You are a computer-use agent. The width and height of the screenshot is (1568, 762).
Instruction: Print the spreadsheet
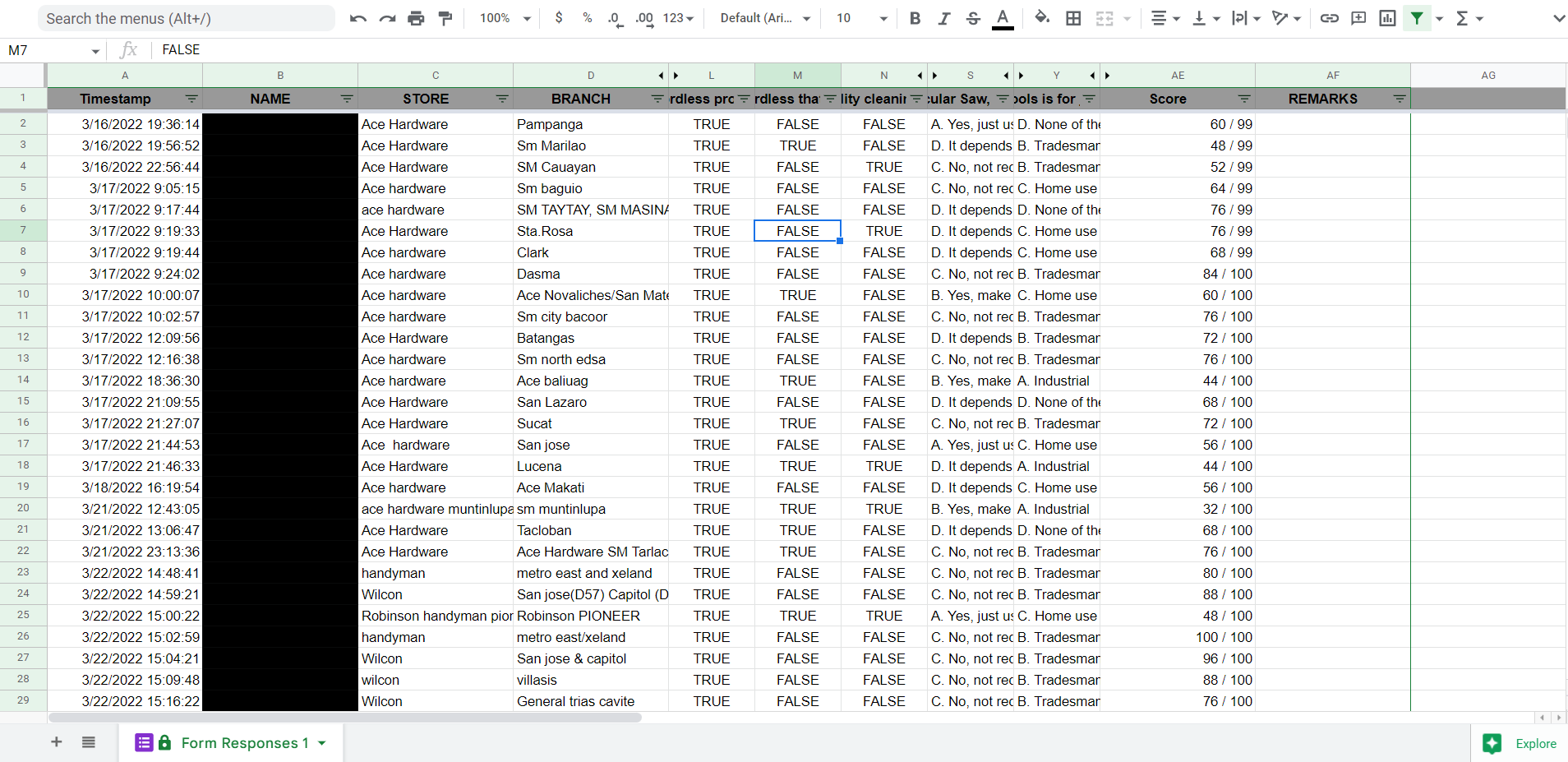[417, 18]
